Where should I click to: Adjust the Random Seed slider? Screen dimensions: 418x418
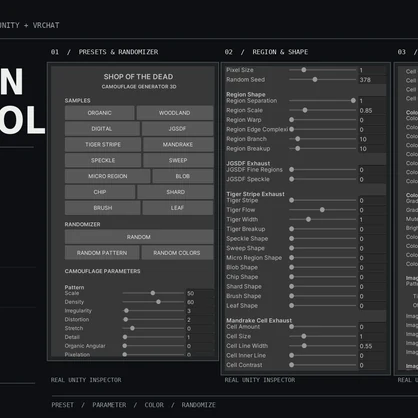click(x=323, y=80)
